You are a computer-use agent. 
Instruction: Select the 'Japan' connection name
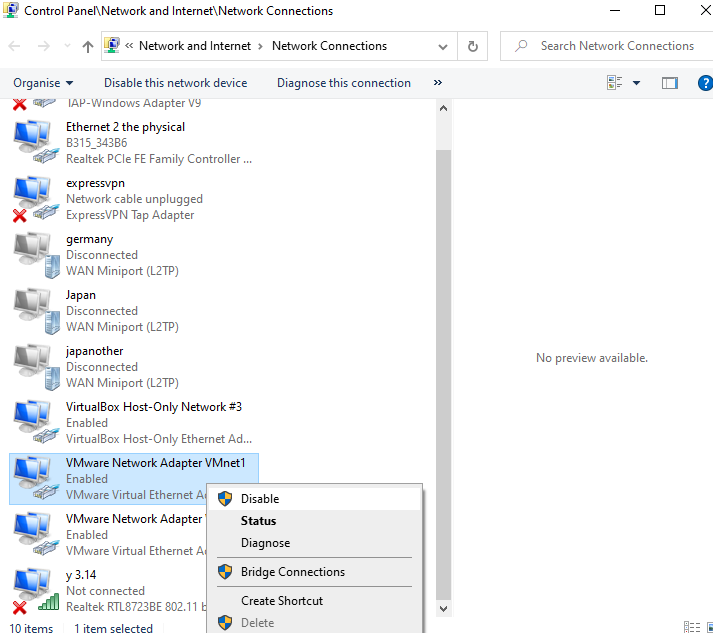(80, 295)
